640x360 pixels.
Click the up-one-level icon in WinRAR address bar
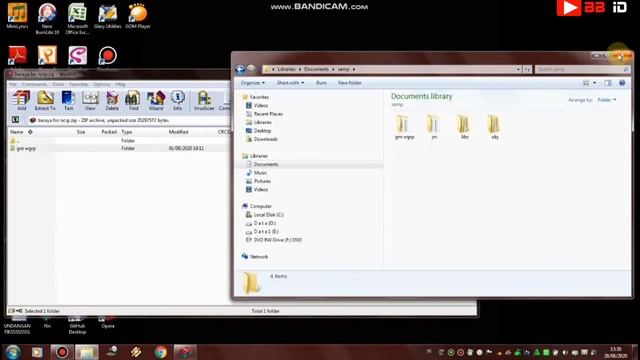16,120
